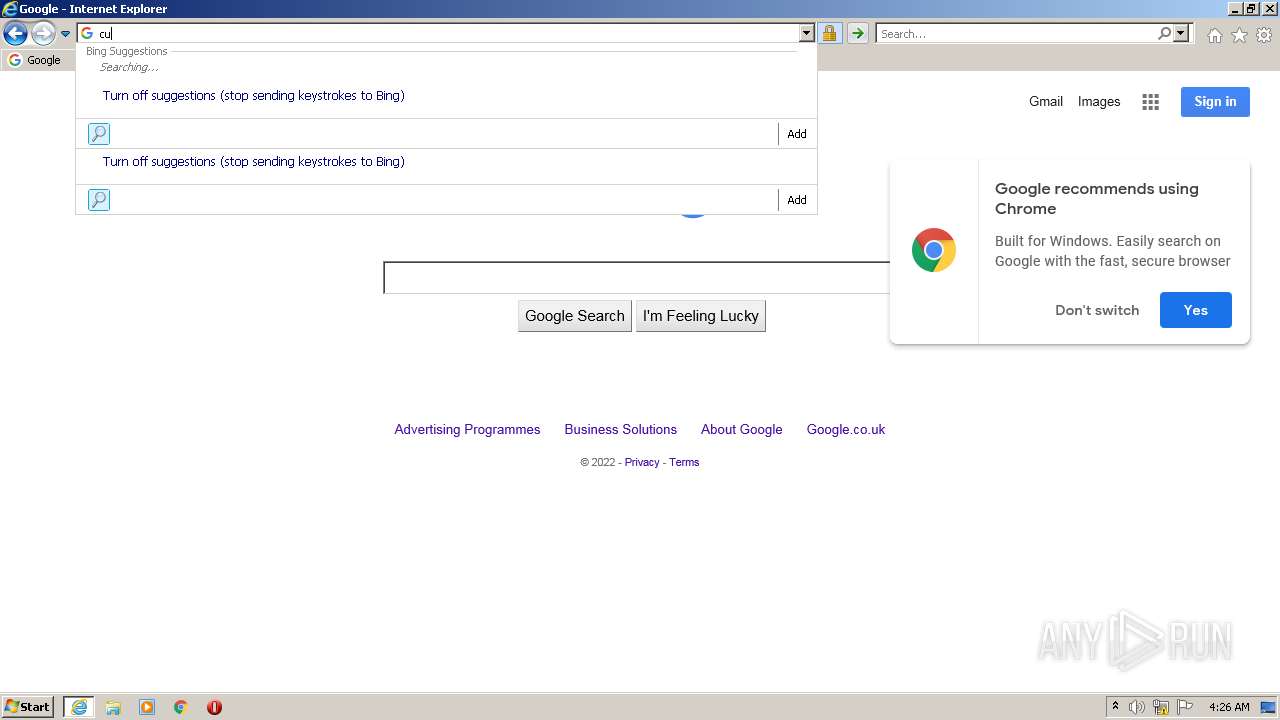Open the Images link
This screenshot has width=1280, height=720.
[1099, 101]
